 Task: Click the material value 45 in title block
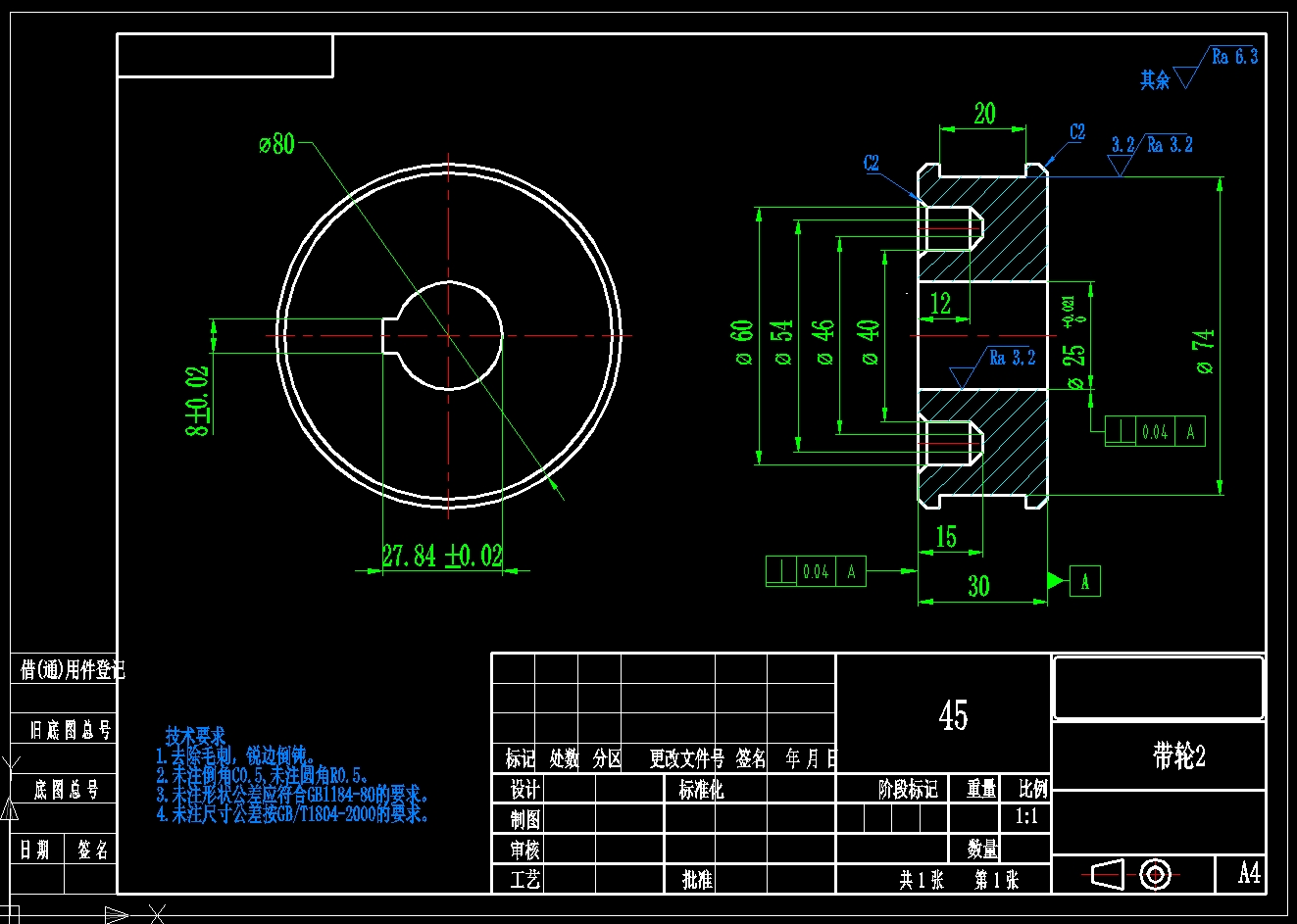[x=953, y=715]
